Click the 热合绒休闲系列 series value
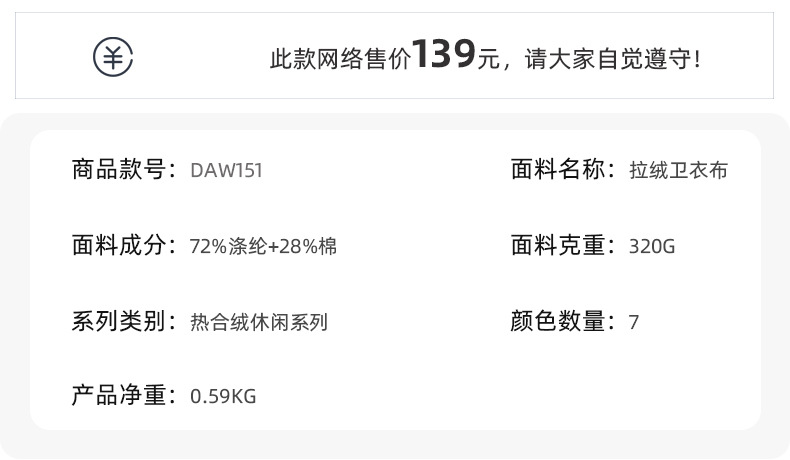This screenshot has height=460, width=790. pyautogui.click(x=259, y=323)
